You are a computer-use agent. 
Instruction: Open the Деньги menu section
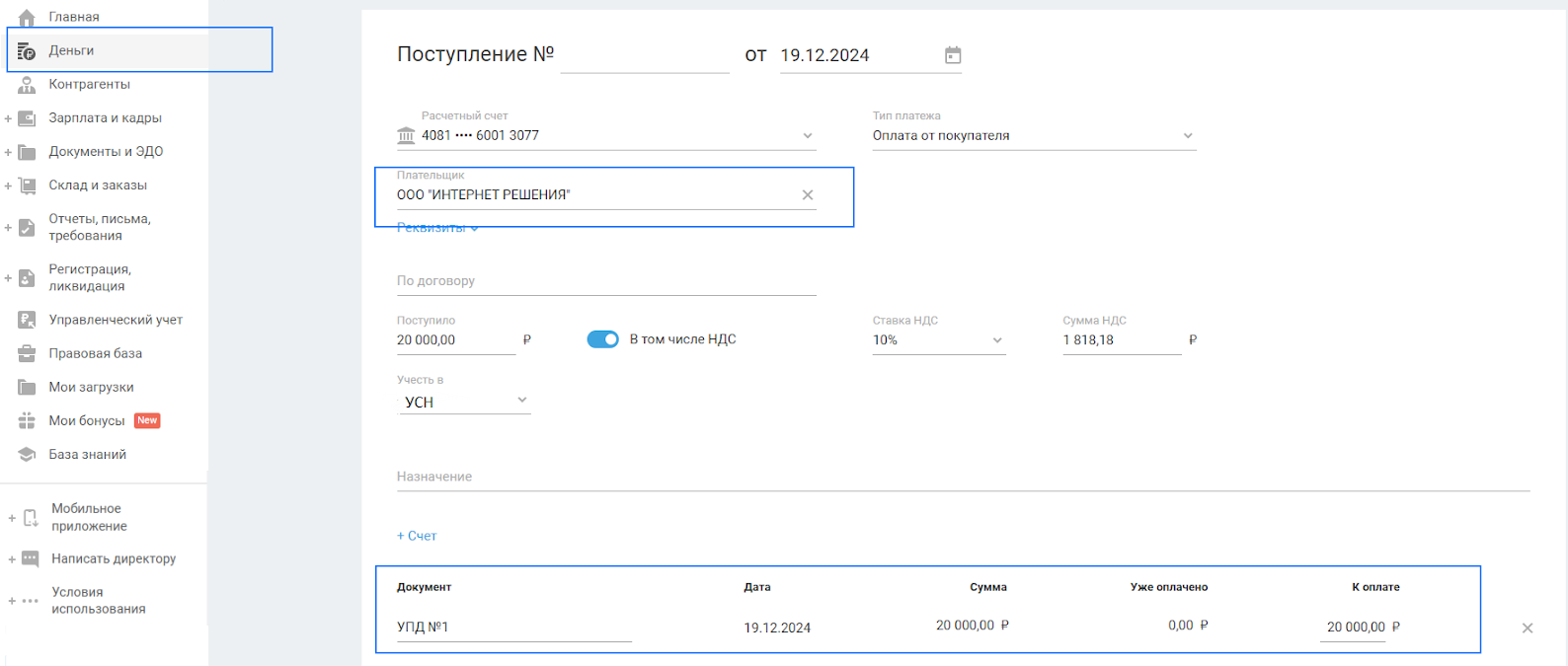click(x=71, y=50)
